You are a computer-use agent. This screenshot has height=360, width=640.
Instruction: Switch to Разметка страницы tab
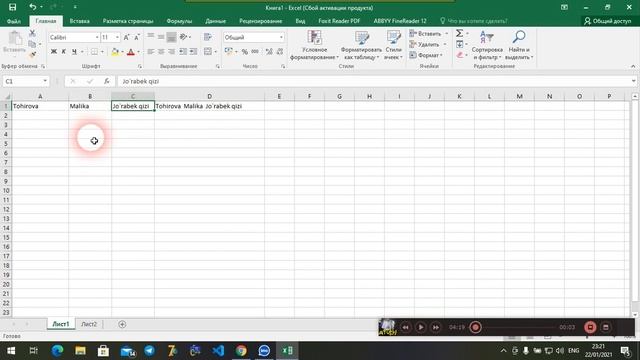coord(128,21)
